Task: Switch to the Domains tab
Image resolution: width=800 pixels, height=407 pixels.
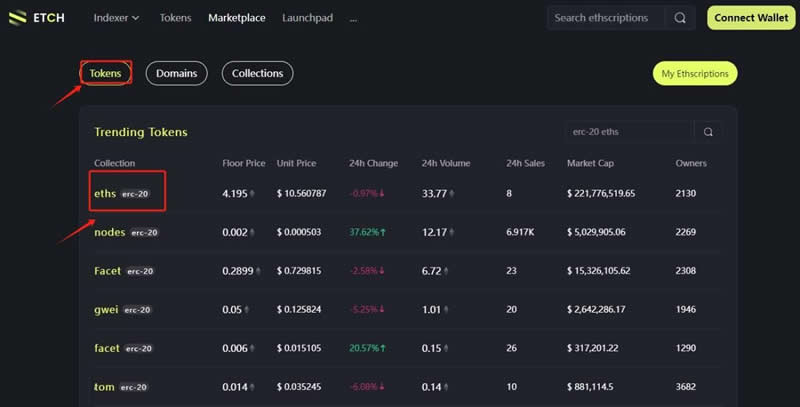Action: [x=176, y=73]
